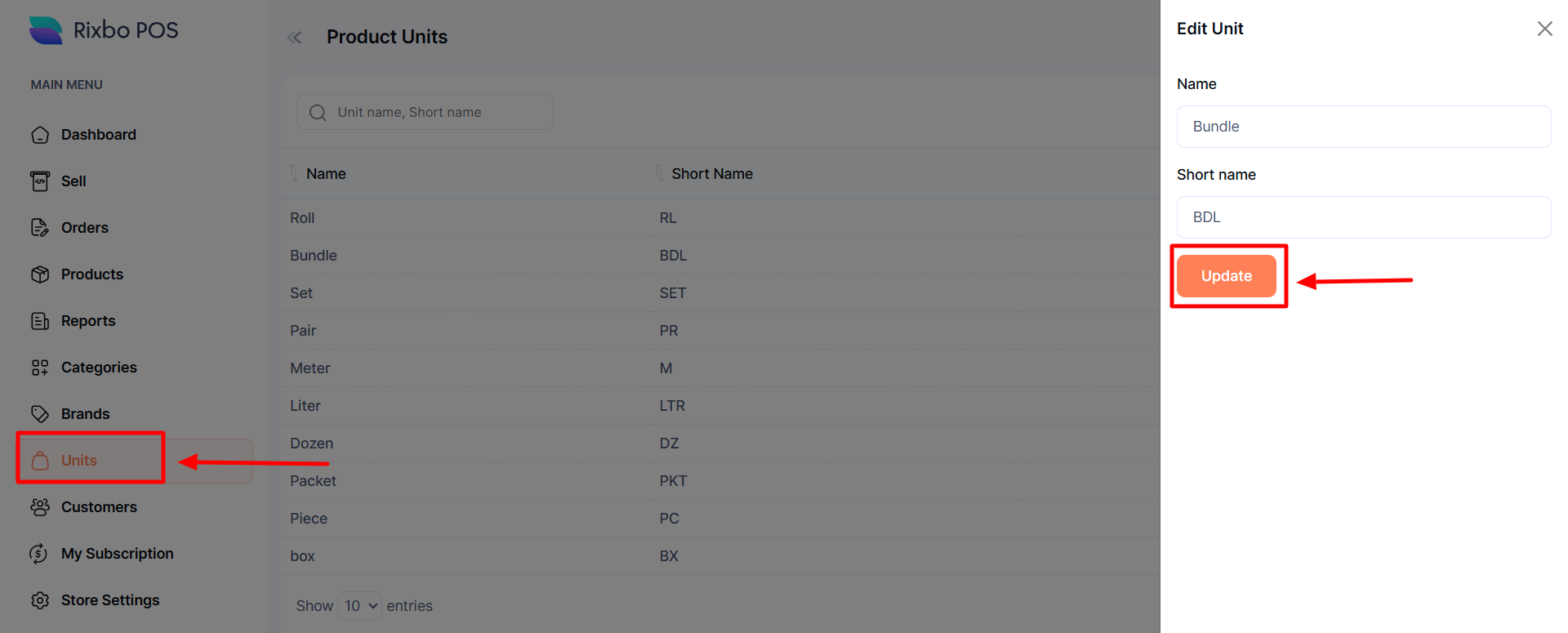Click the Dashboard home icon
Image resolution: width=1568 pixels, height=633 pixels.
tap(40, 135)
